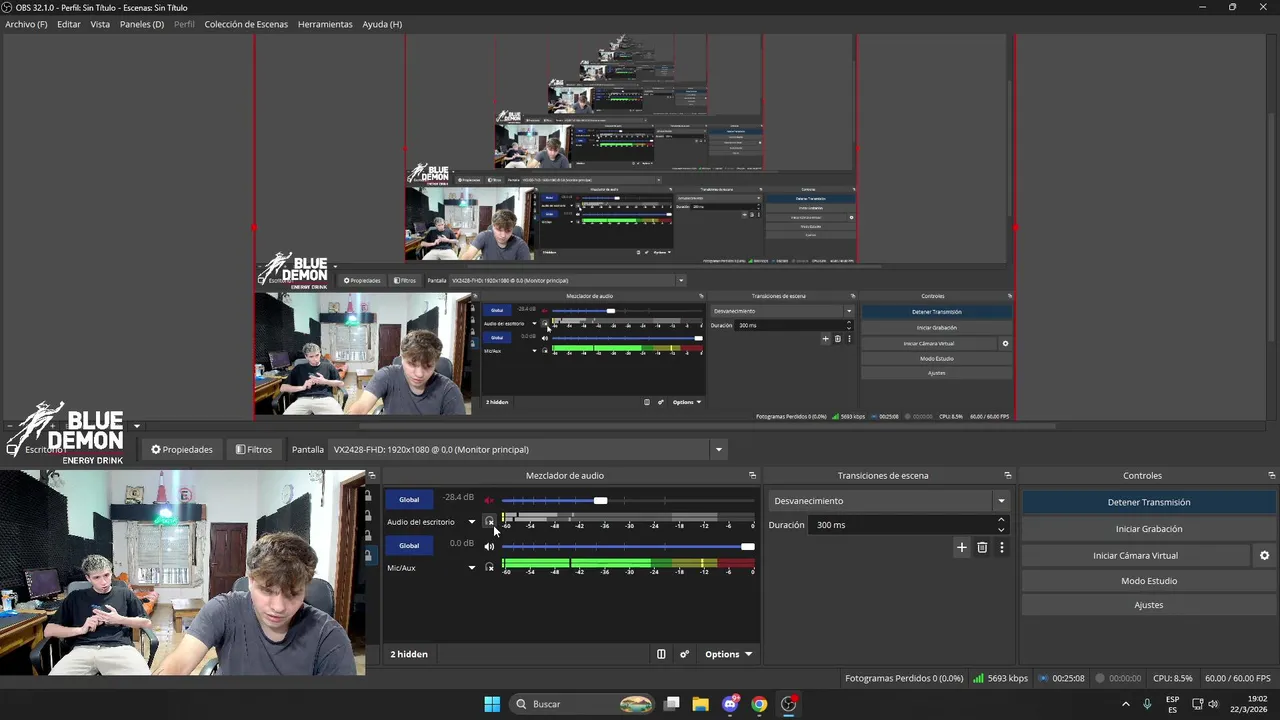The width and height of the screenshot is (1280, 720).
Task: Open the audio mixer Options dropdown
Action: pyautogui.click(x=728, y=654)
